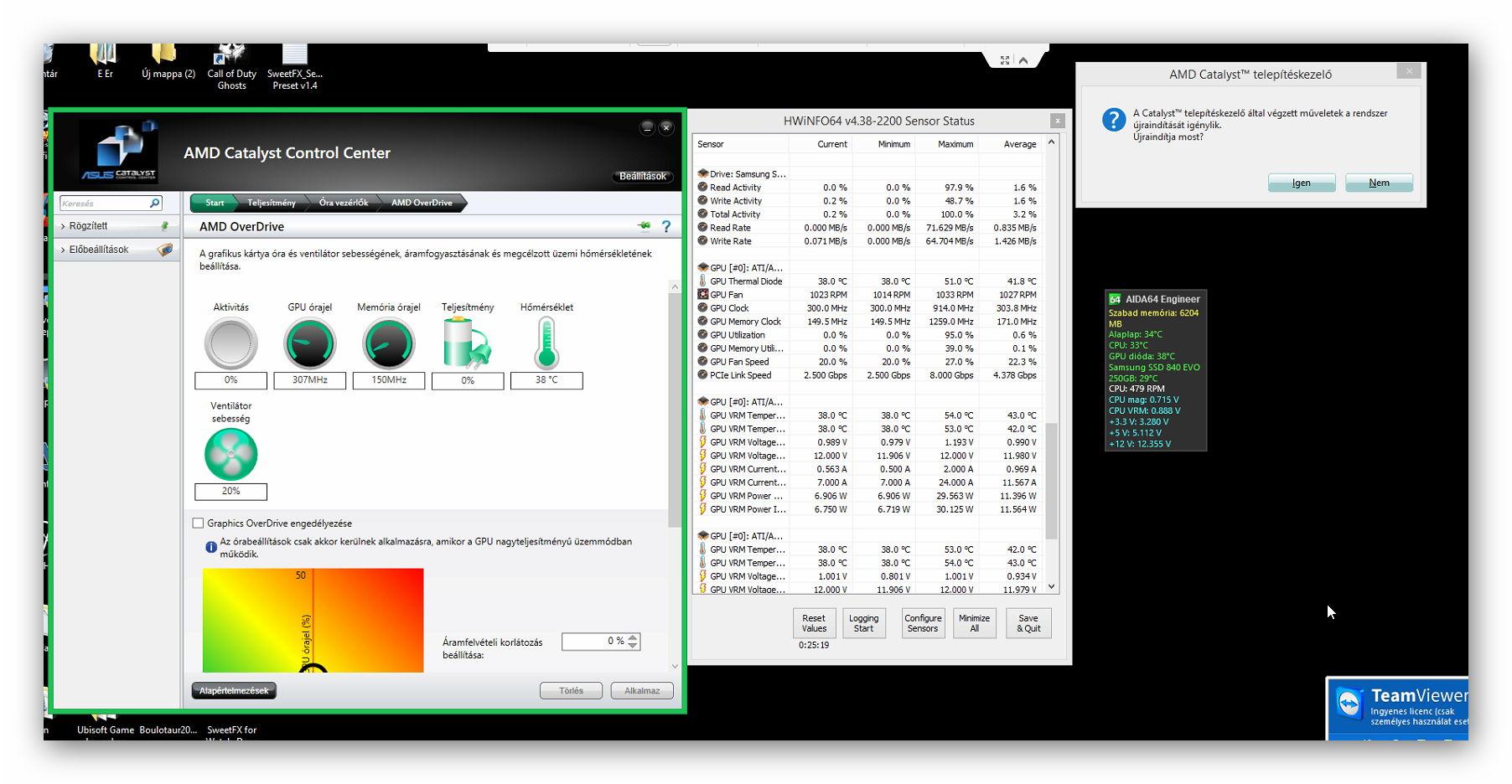This screenshot has height=784, width=1512.
Task: Click Nem in the installer dialog
Action: coord(1379,183)
